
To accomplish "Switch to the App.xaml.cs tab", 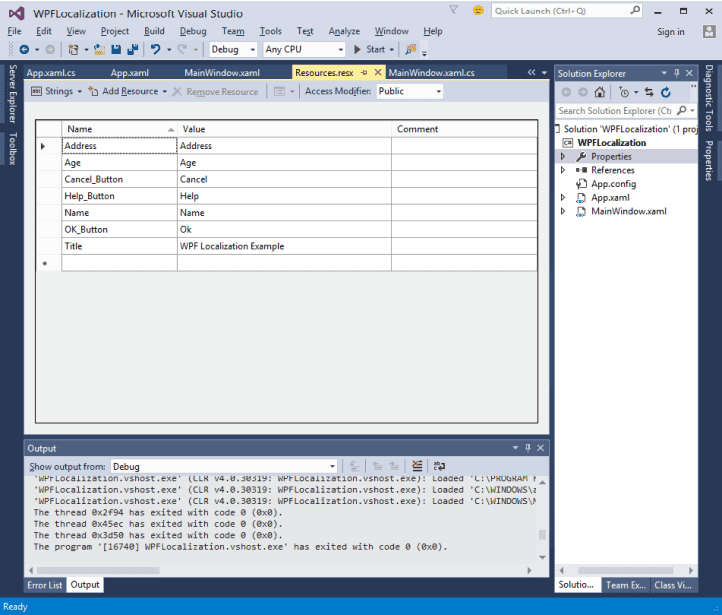I will click(x=51, y=73).
